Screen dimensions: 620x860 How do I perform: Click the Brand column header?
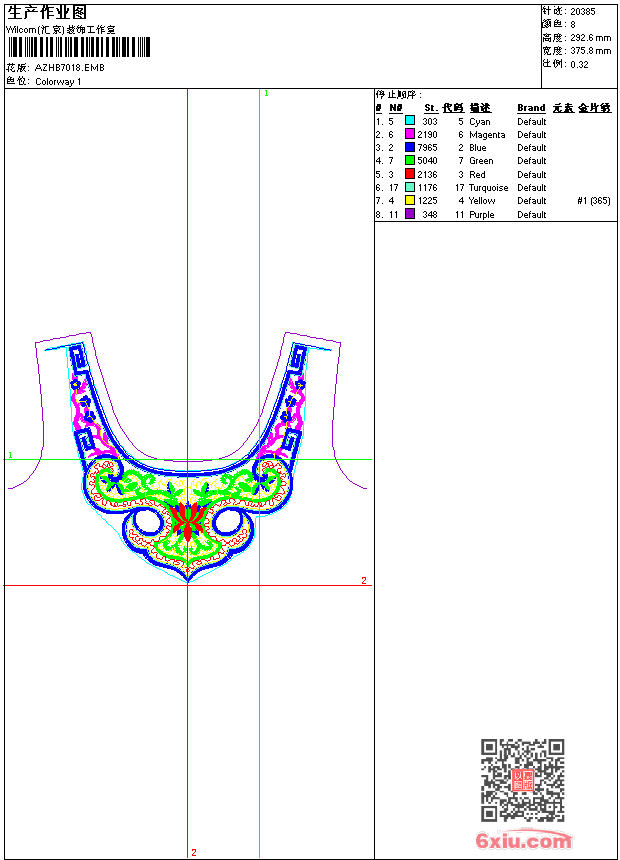click(x=531, y=108)
